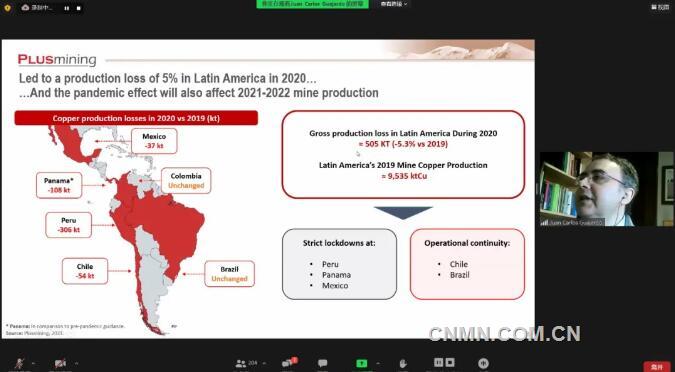Pause the recording from bottom toolbar
This screenshot has width=675, height=372.
[438, 363]
